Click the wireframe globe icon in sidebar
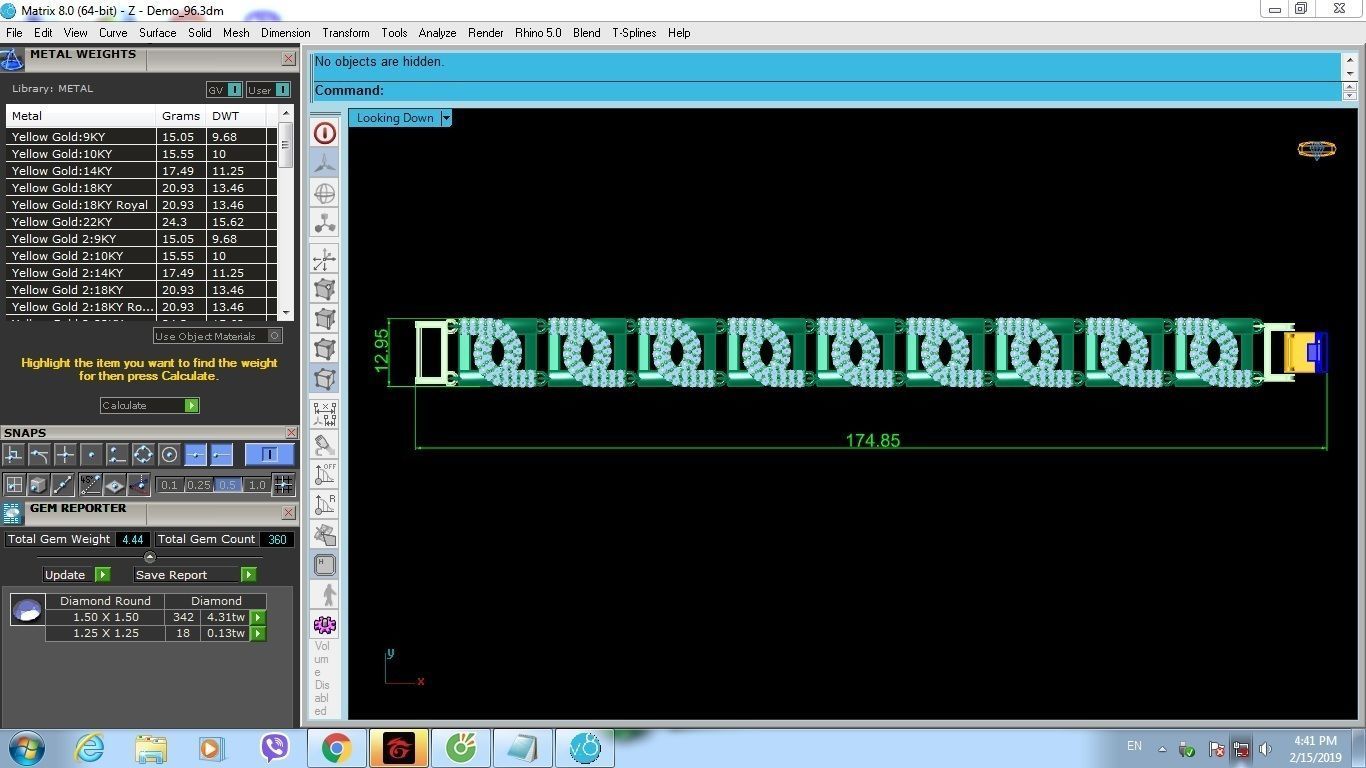 pyautogui.click(x=325, y=193)
